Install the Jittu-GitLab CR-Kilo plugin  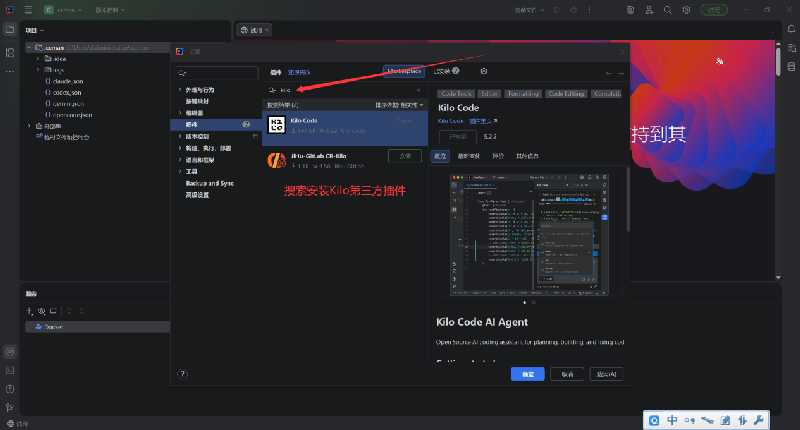404,156
